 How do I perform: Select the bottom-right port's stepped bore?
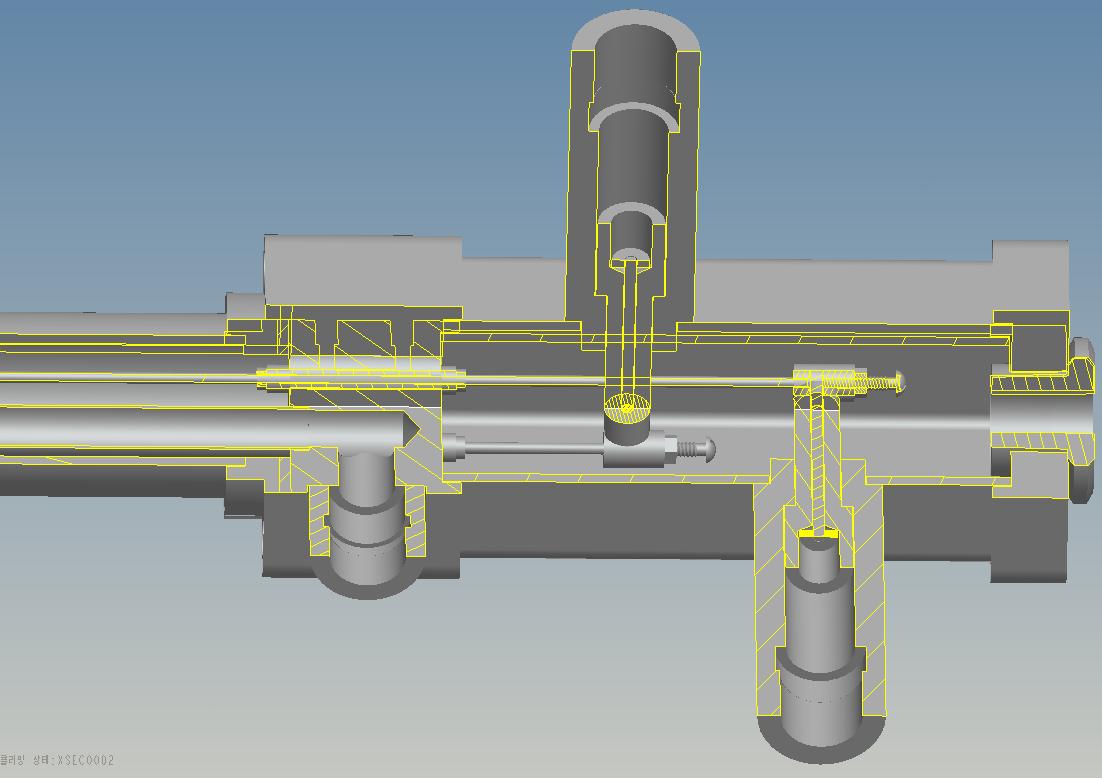(x=819, y=640)
